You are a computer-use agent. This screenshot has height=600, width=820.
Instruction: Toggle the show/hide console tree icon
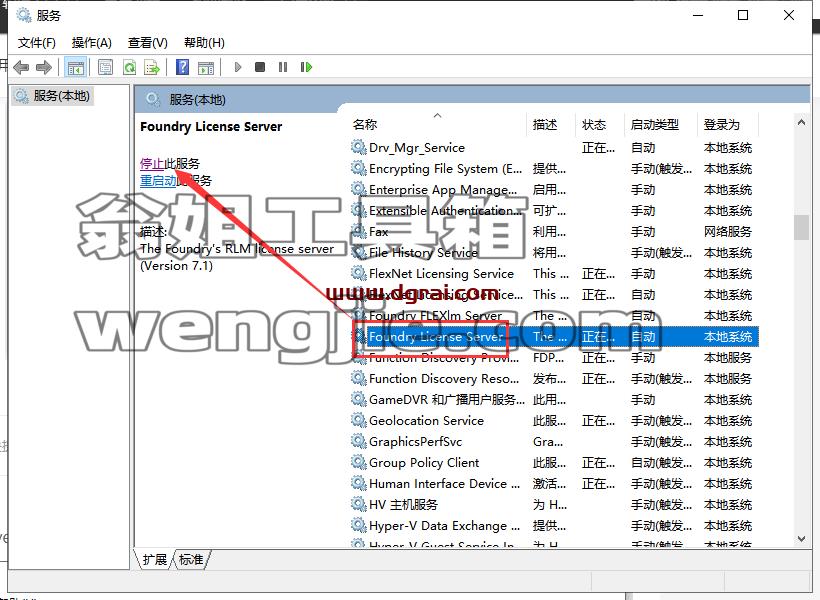[x=75, y=67]
